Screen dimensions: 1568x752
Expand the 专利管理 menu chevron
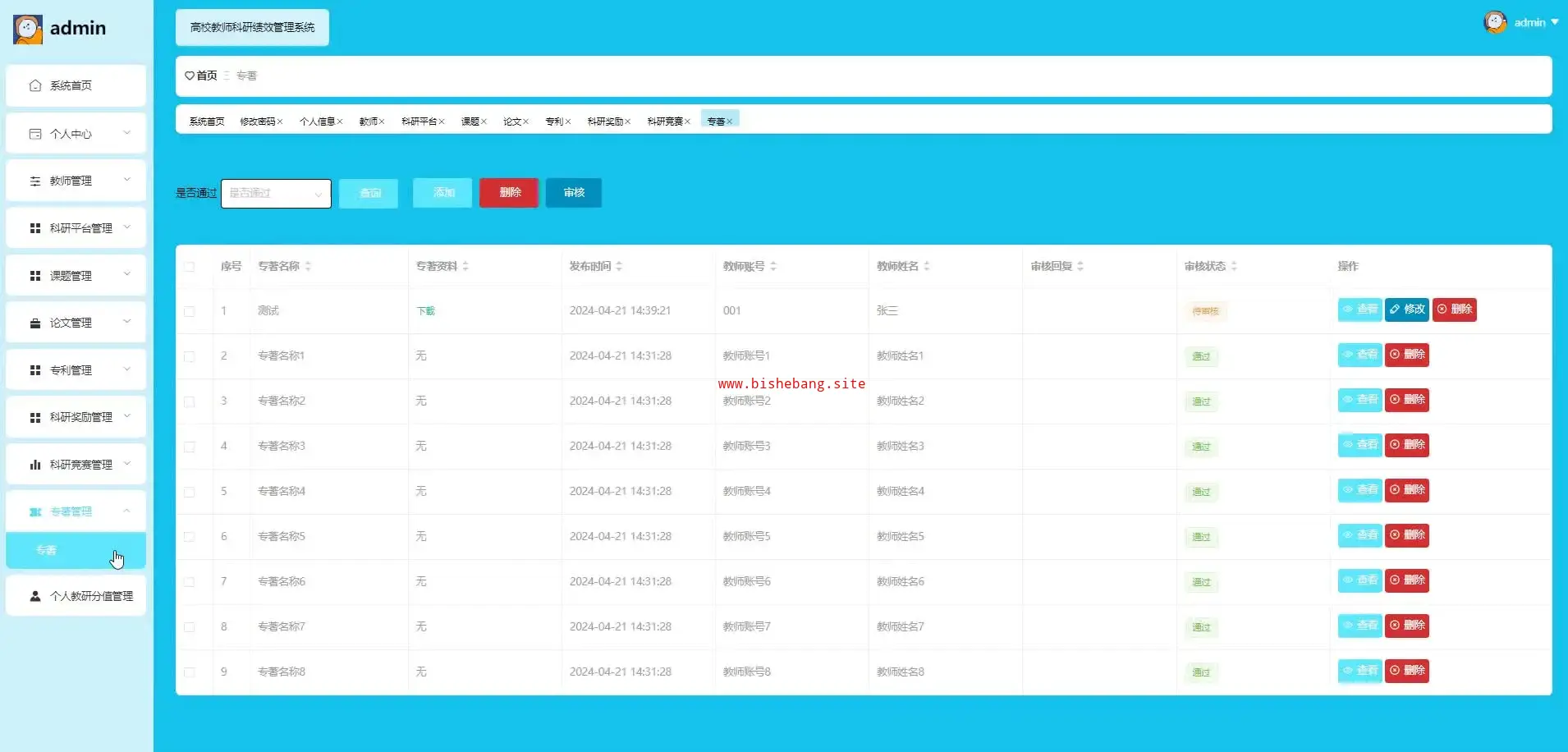coord(126,369)
